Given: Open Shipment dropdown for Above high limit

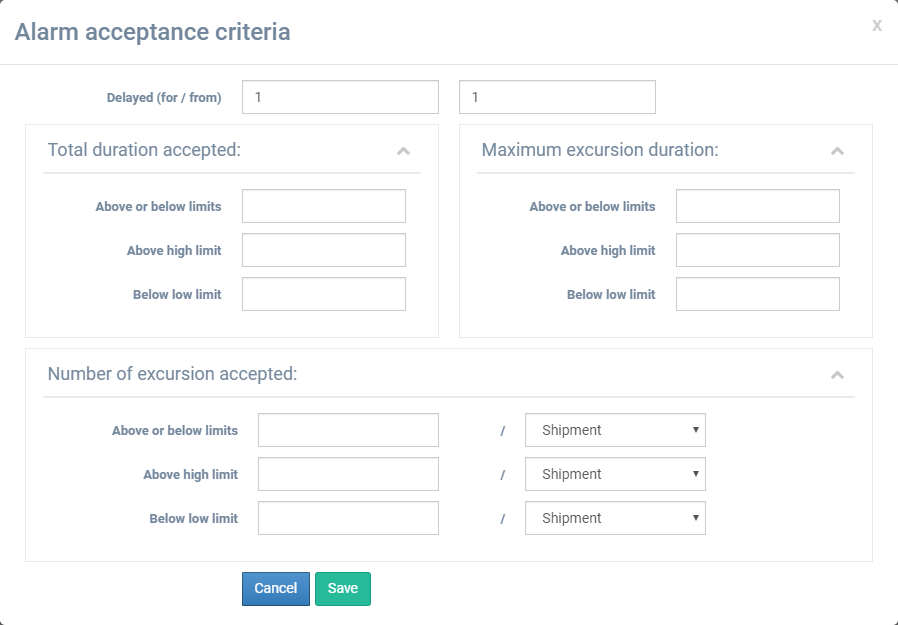Looking at the screenshot, I should point(615,474).
